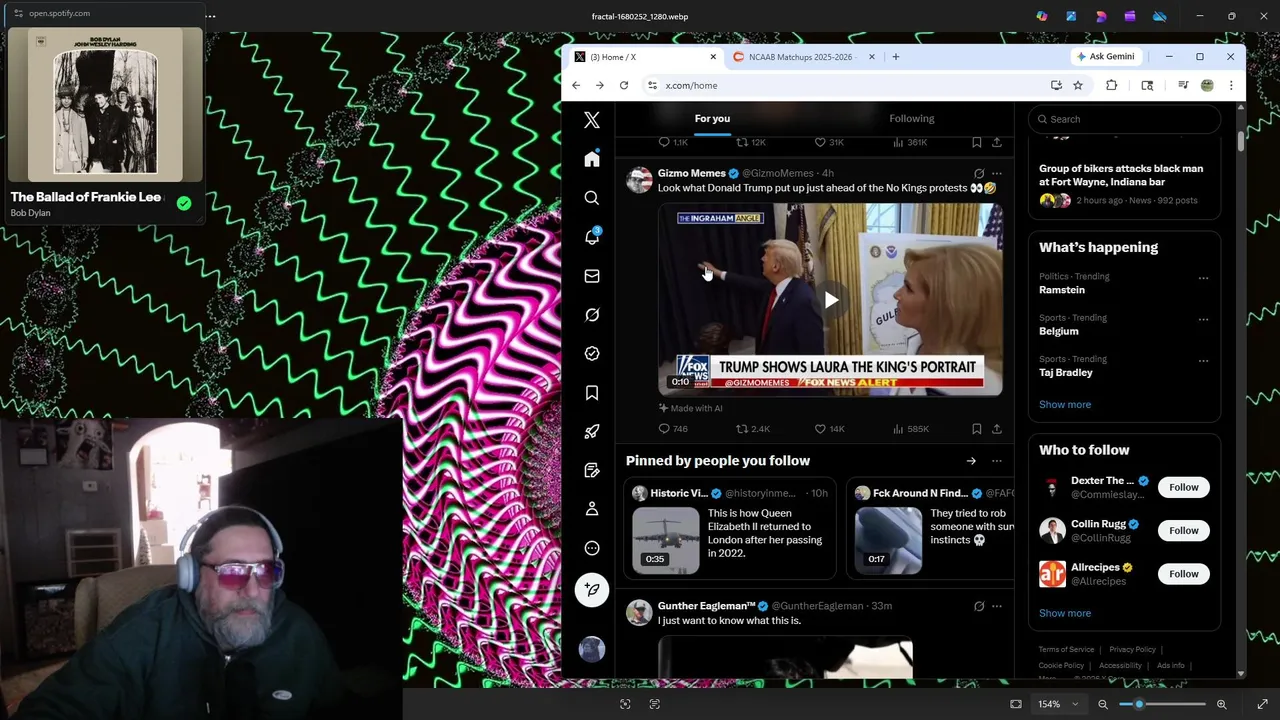Screen dimensions: 1280x720
Task: Open zoom percentage dropdown showing 154%
Action: [x=1058, y=704]
